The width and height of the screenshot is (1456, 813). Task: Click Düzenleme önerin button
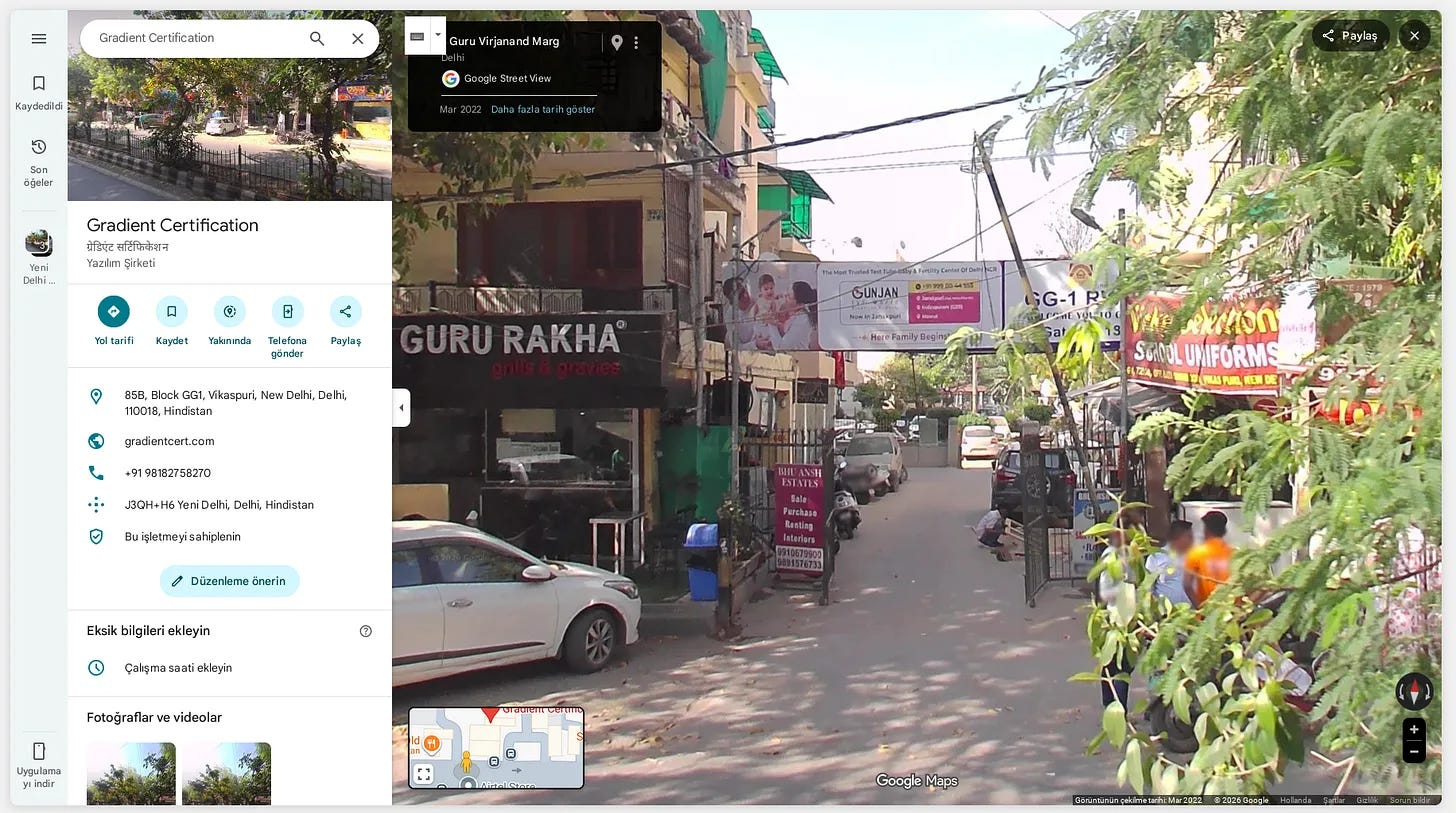[230, 581]
